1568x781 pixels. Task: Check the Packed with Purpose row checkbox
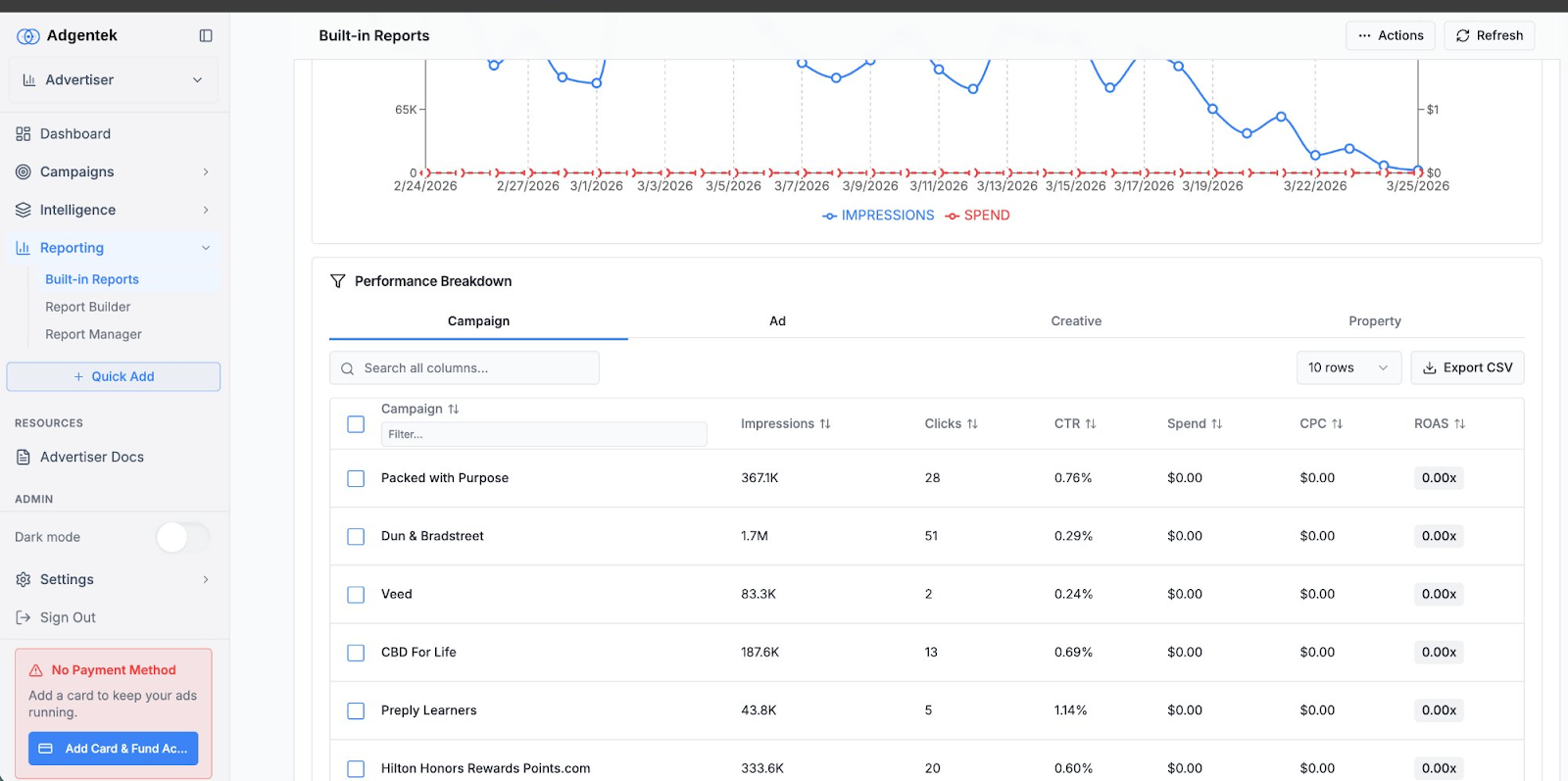(x=356, y=479)
